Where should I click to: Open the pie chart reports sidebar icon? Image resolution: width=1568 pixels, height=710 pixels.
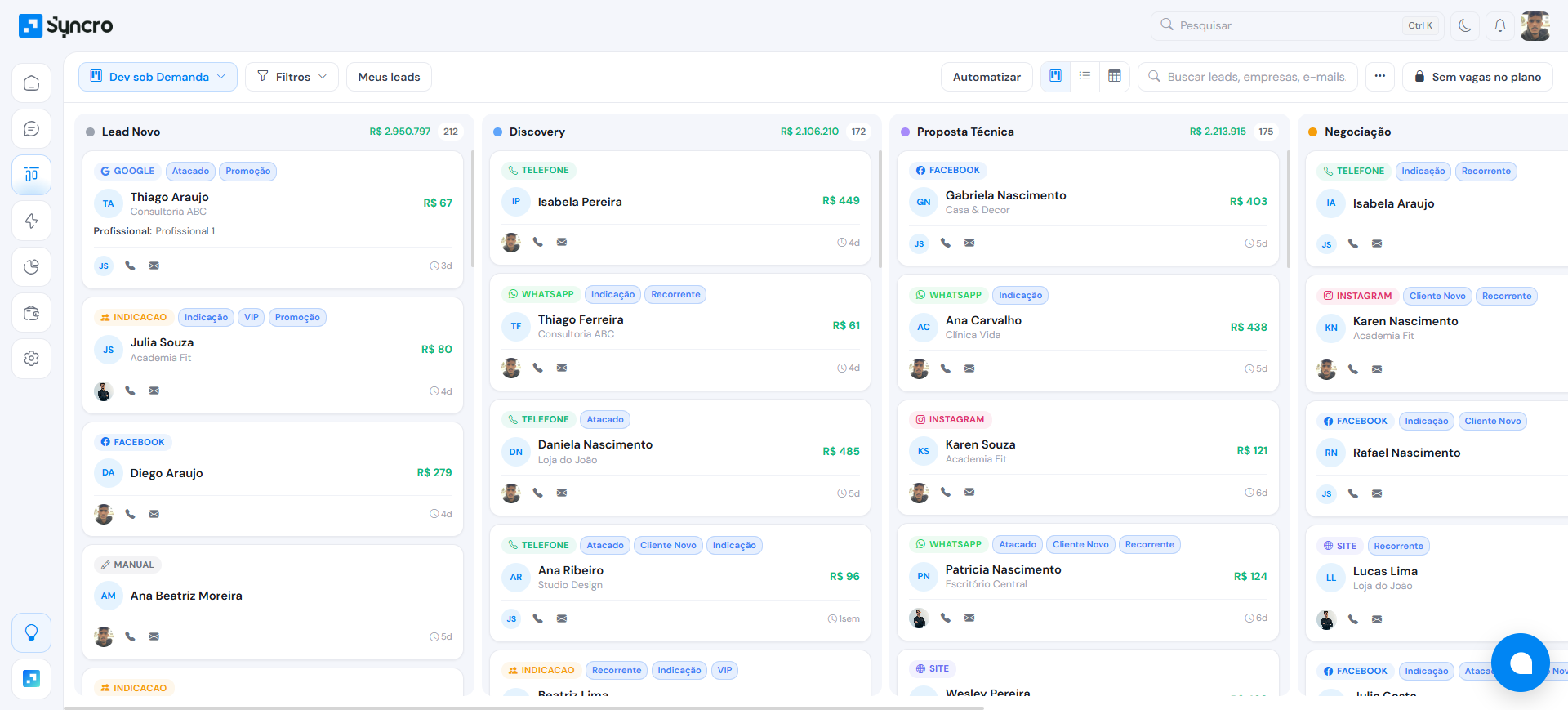tap(31, 266)
